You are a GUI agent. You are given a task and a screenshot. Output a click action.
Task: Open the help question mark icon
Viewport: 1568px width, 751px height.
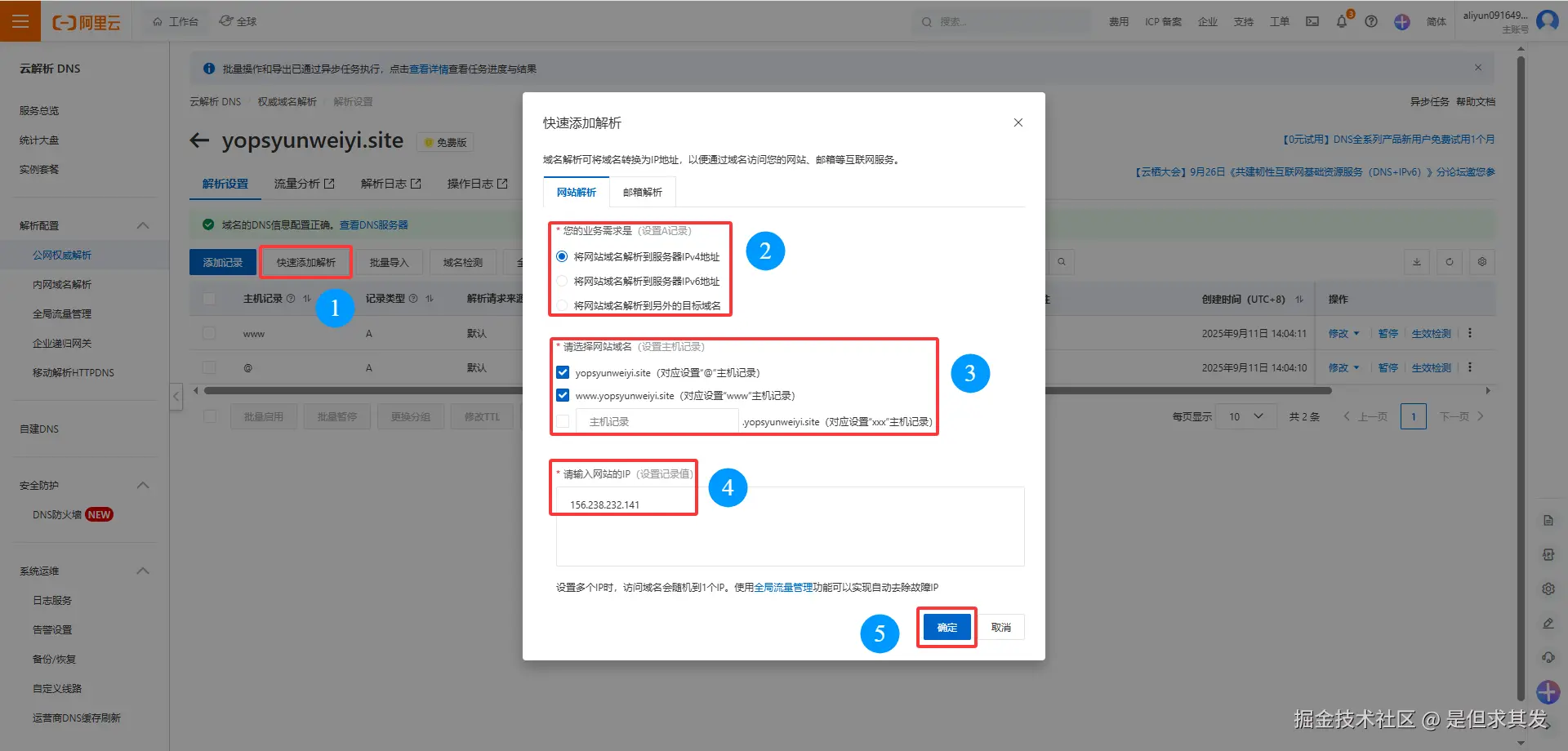(1372, 22)
